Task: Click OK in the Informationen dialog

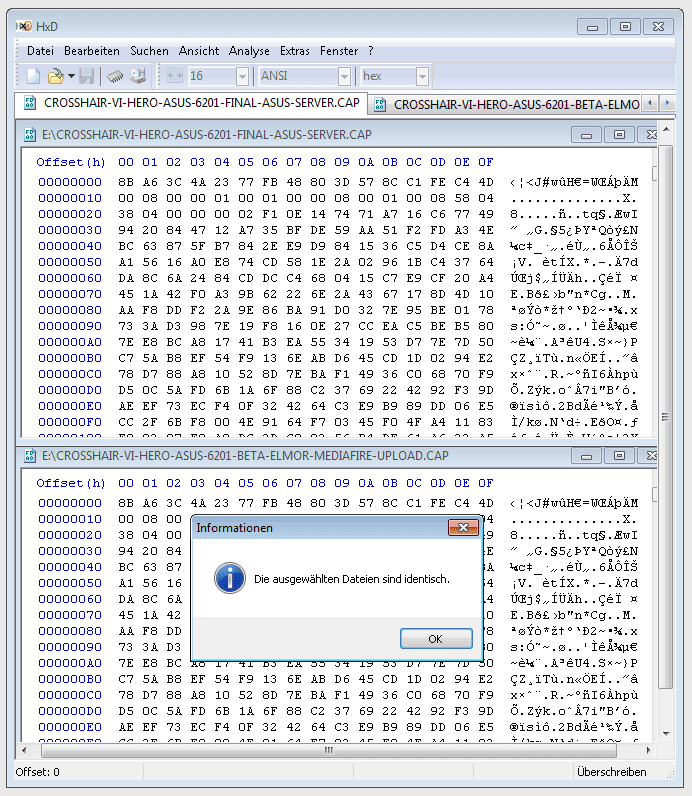Action: [436, 639]
